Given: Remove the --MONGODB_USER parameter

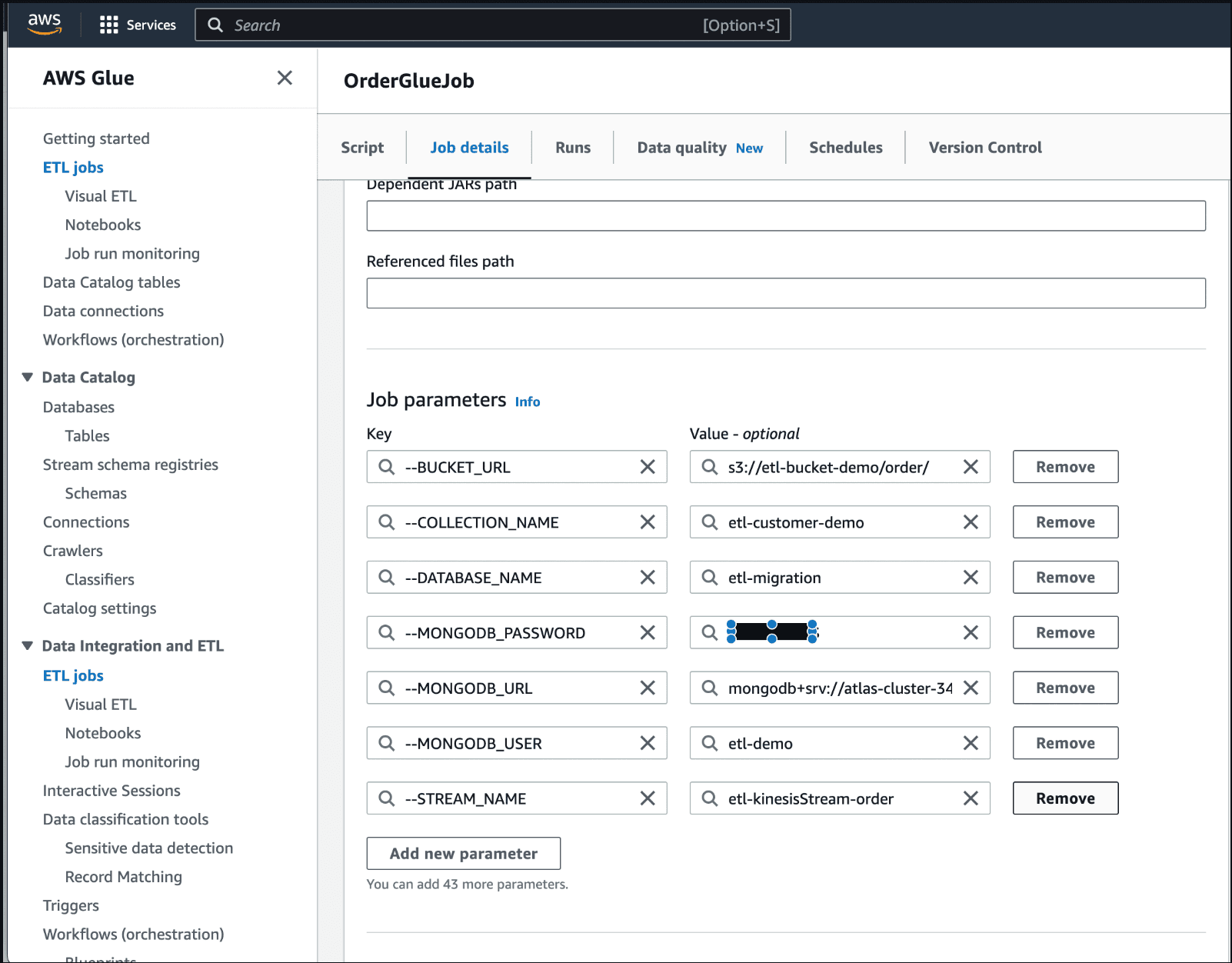Looking at the screenshot, I should pos(1065,743).
